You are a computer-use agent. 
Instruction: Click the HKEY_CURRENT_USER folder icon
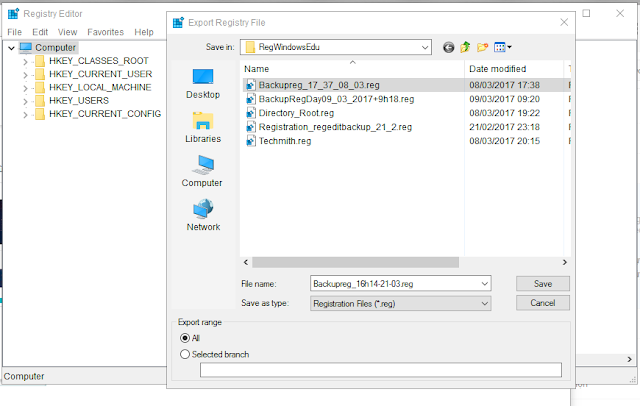click(x=40, y=74)
